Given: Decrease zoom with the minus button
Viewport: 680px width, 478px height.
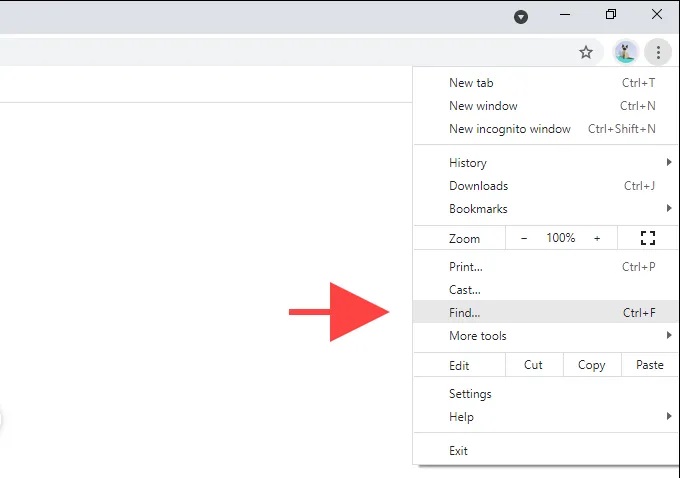Looking at the screenshot, I should pyautogui.click(x=525, y=238).
